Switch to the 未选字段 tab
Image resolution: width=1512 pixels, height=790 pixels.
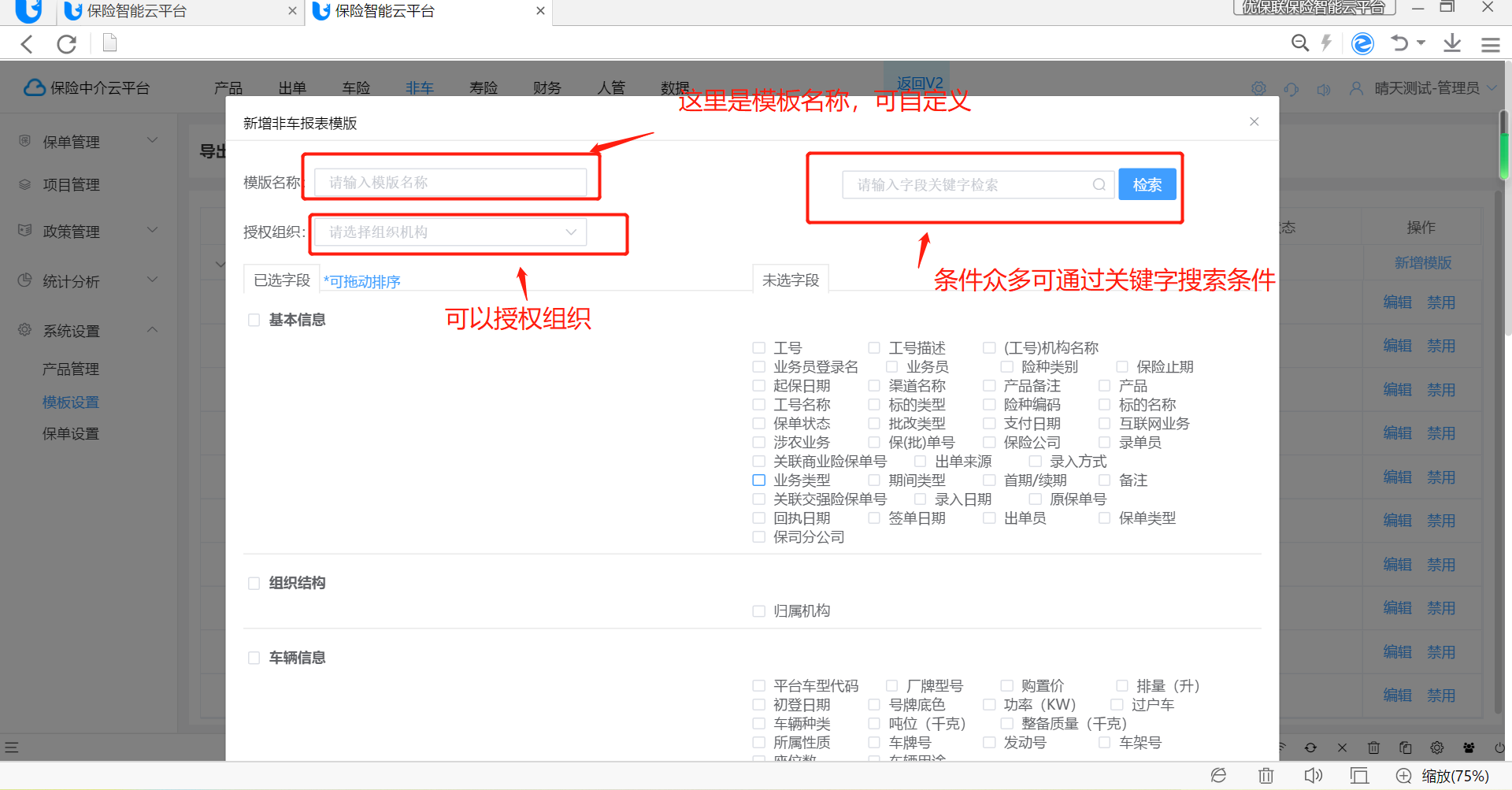tap(791, 280)
